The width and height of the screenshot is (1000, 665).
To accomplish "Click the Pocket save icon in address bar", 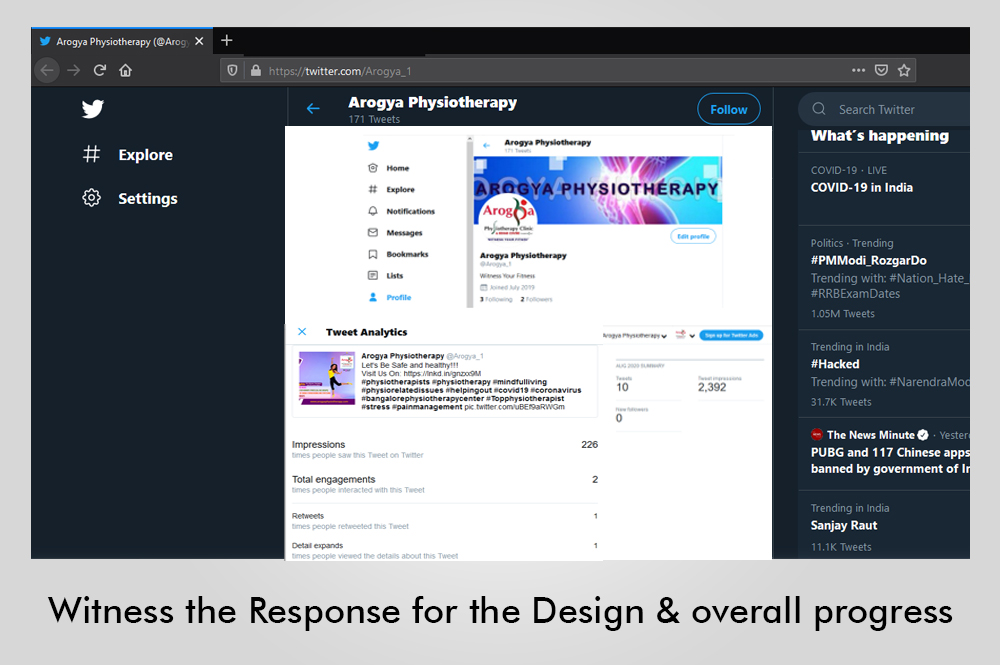I will (881, 70).
